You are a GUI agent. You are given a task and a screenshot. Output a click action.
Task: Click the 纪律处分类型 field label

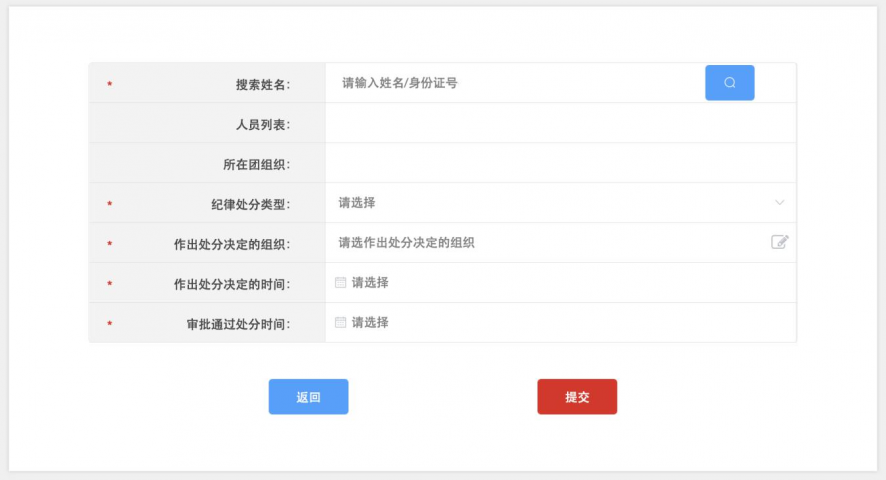(x=250, y=205)
